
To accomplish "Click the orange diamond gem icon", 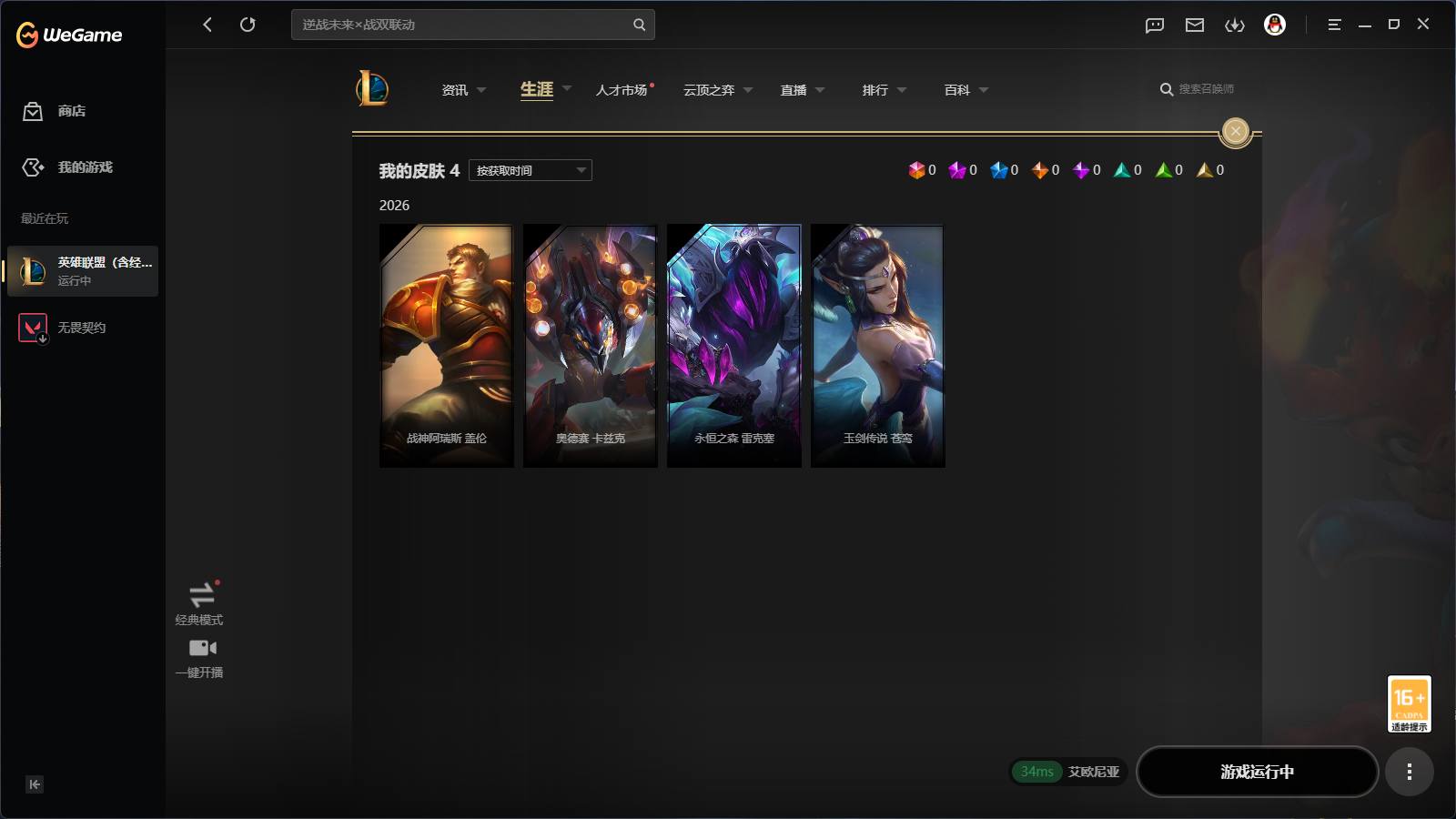I will [1040, 170].
